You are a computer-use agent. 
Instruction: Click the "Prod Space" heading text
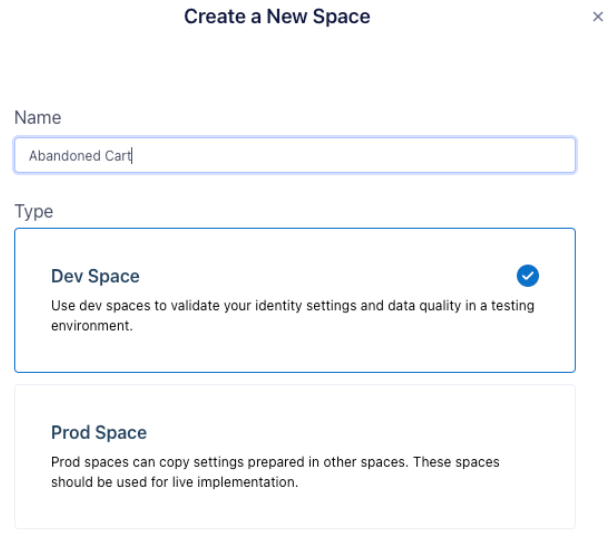pos(98,433)
